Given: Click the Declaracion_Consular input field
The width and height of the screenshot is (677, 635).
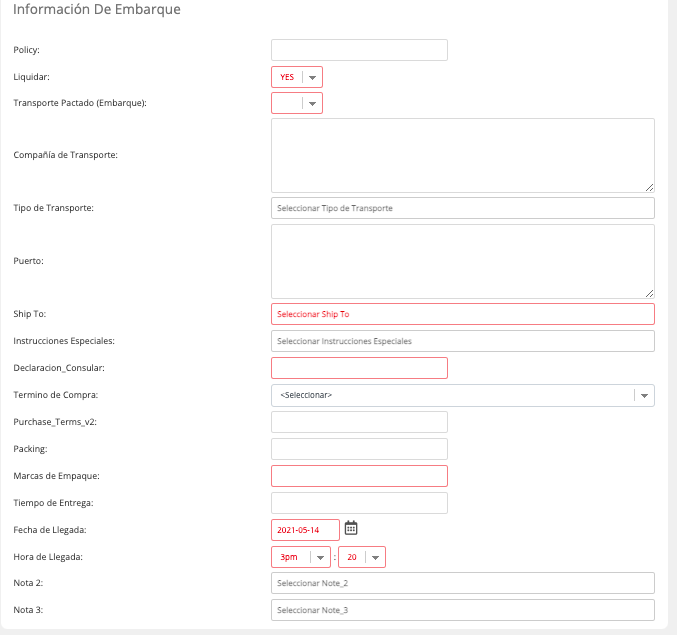Looking at the screenshot, I should [359, 368].
